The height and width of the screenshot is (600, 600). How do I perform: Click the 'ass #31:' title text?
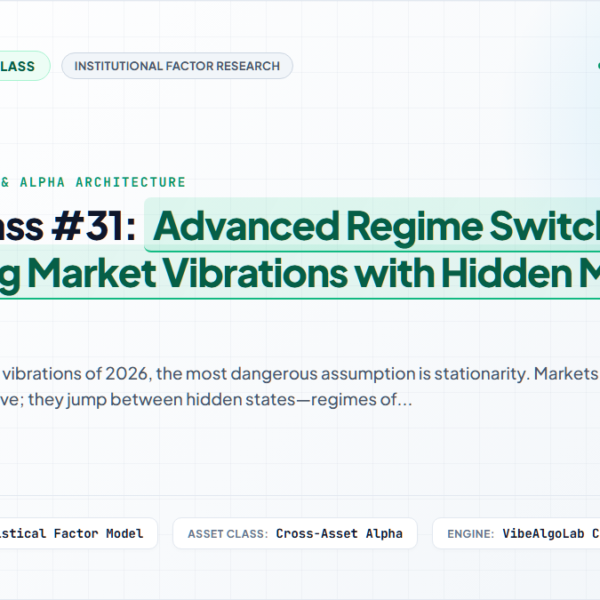click(x=68, y=227)
